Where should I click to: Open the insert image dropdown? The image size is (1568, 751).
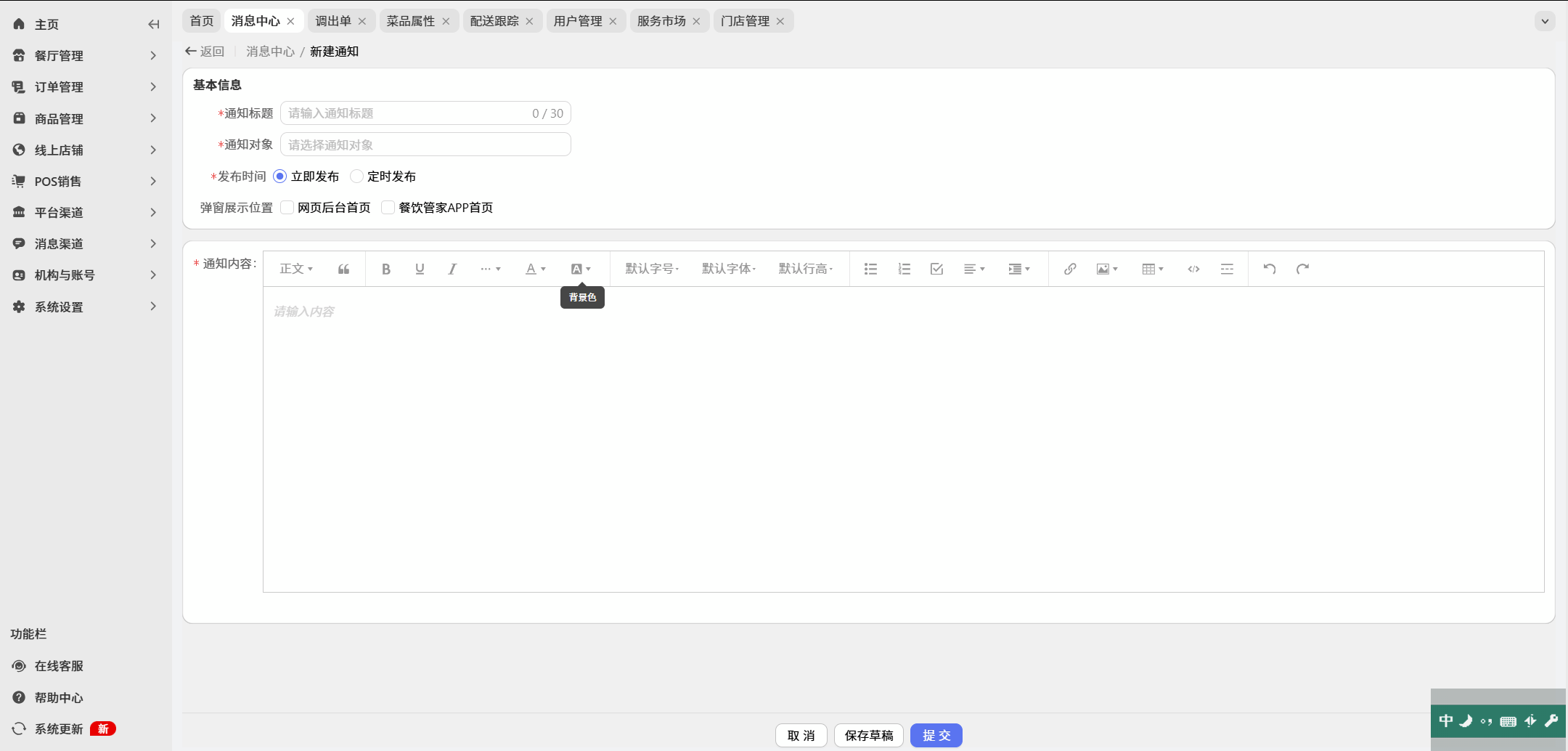[1107, 269]
